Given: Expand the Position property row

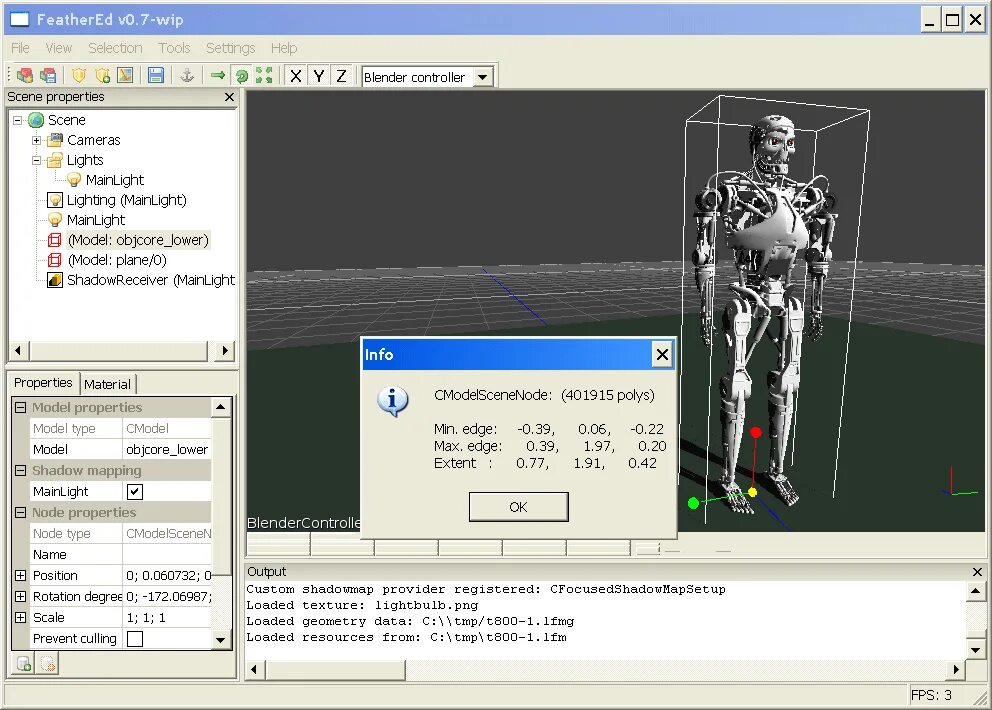Looking at the screenshot, I should (x=20, y=576).
